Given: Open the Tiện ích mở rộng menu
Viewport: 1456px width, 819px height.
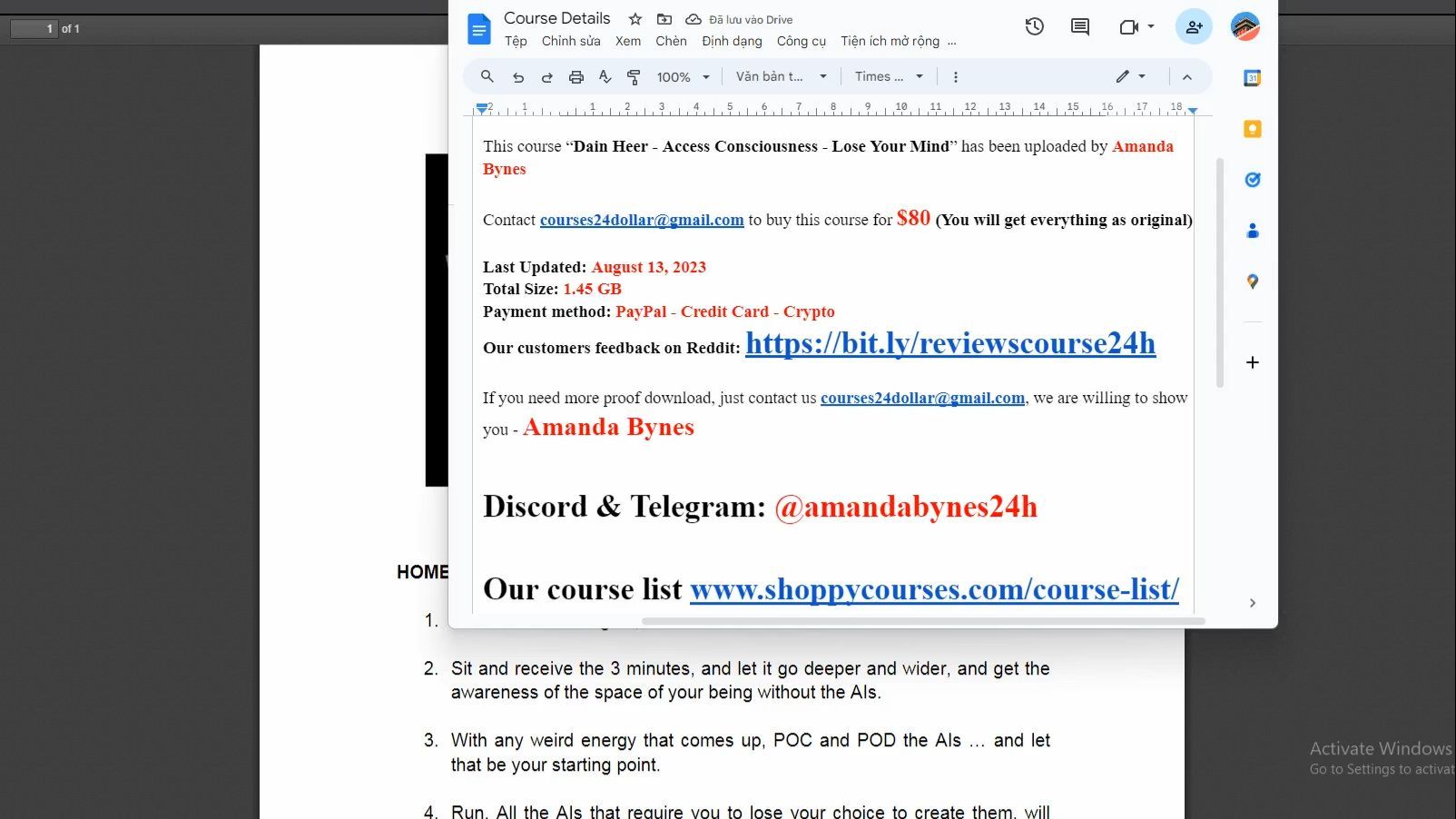Looking at the screenshot, I should tap(890, 41).
